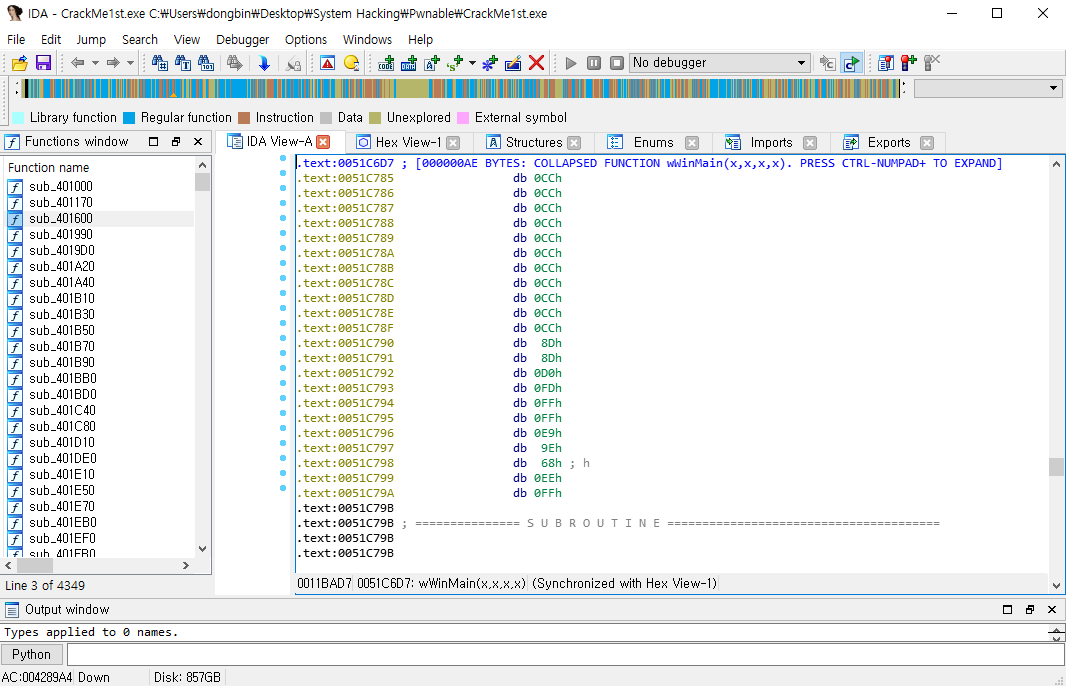Image resolution: width=1066 pixels, height=686 pixels.
Task: Add a breakpoint with the red plus icon
Action: pyautogui.click(x=908, y=63)
